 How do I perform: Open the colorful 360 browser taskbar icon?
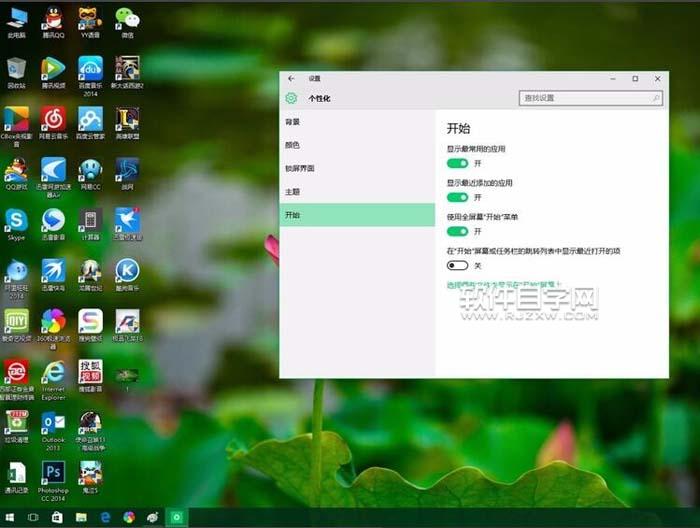pos(129,517)
